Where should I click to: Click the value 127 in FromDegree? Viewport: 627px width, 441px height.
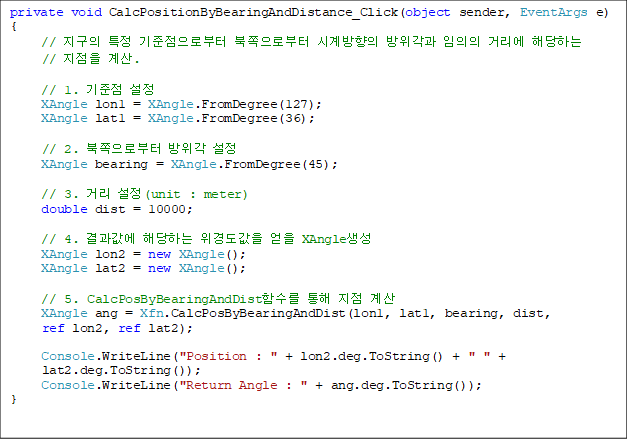click(296, 104)
